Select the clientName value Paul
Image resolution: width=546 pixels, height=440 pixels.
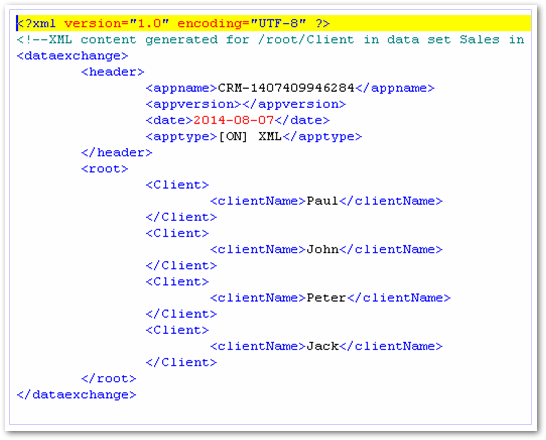(322, 201)
